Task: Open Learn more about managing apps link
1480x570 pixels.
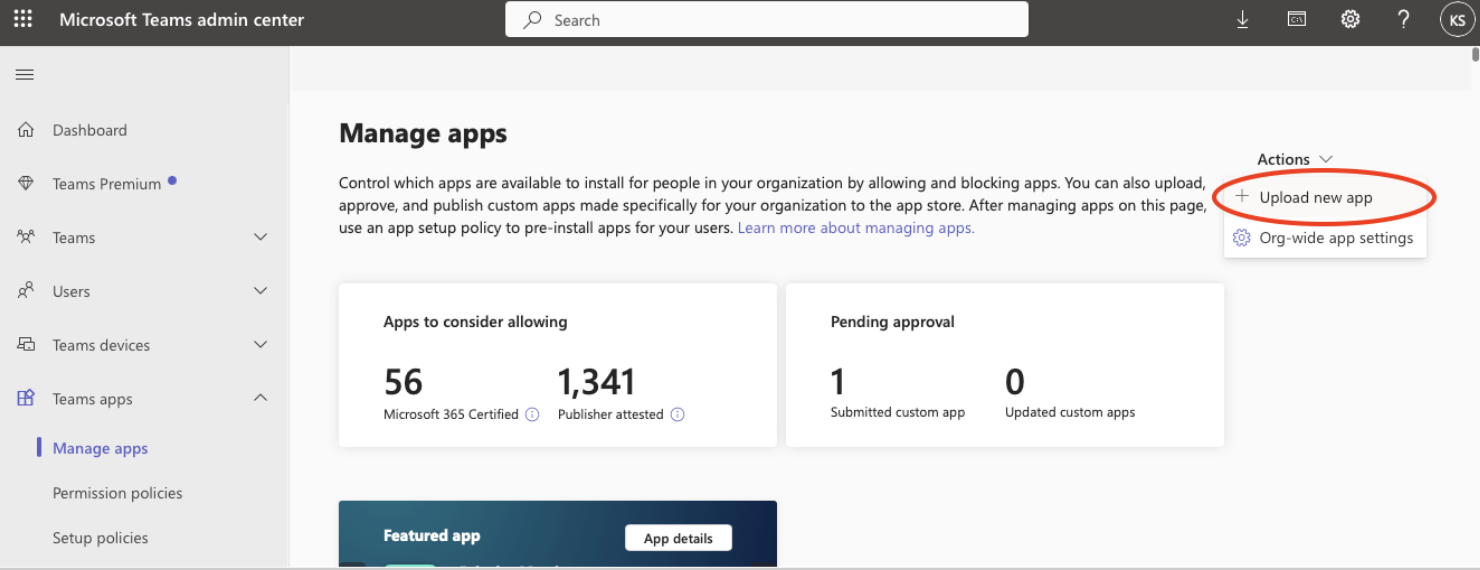Action: click(x=856, y=228)
